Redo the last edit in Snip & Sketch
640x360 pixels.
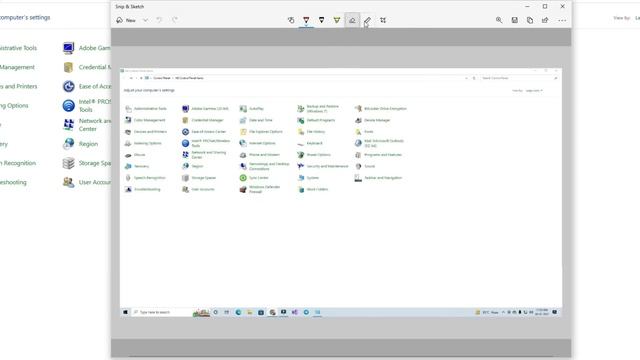tap(175, 20)
